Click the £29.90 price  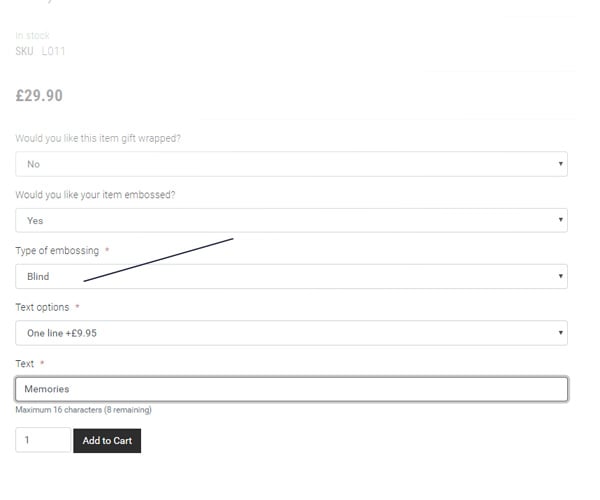pyautogui.click(x=39, y=96)
